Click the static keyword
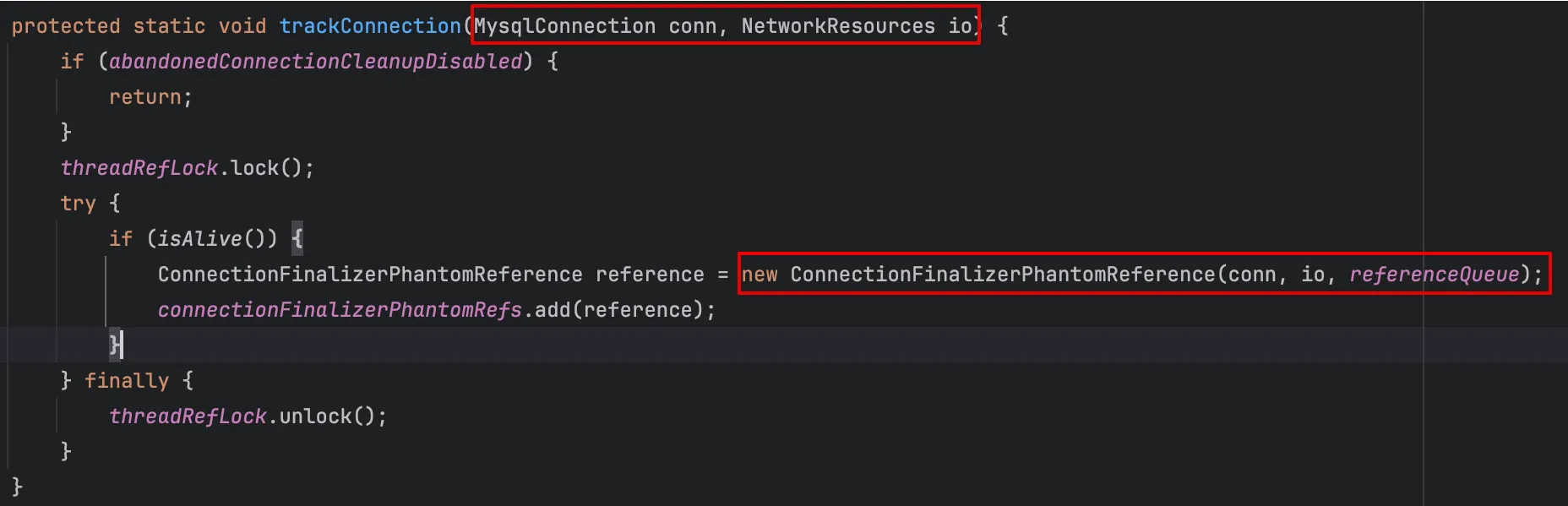 [169, 26]
